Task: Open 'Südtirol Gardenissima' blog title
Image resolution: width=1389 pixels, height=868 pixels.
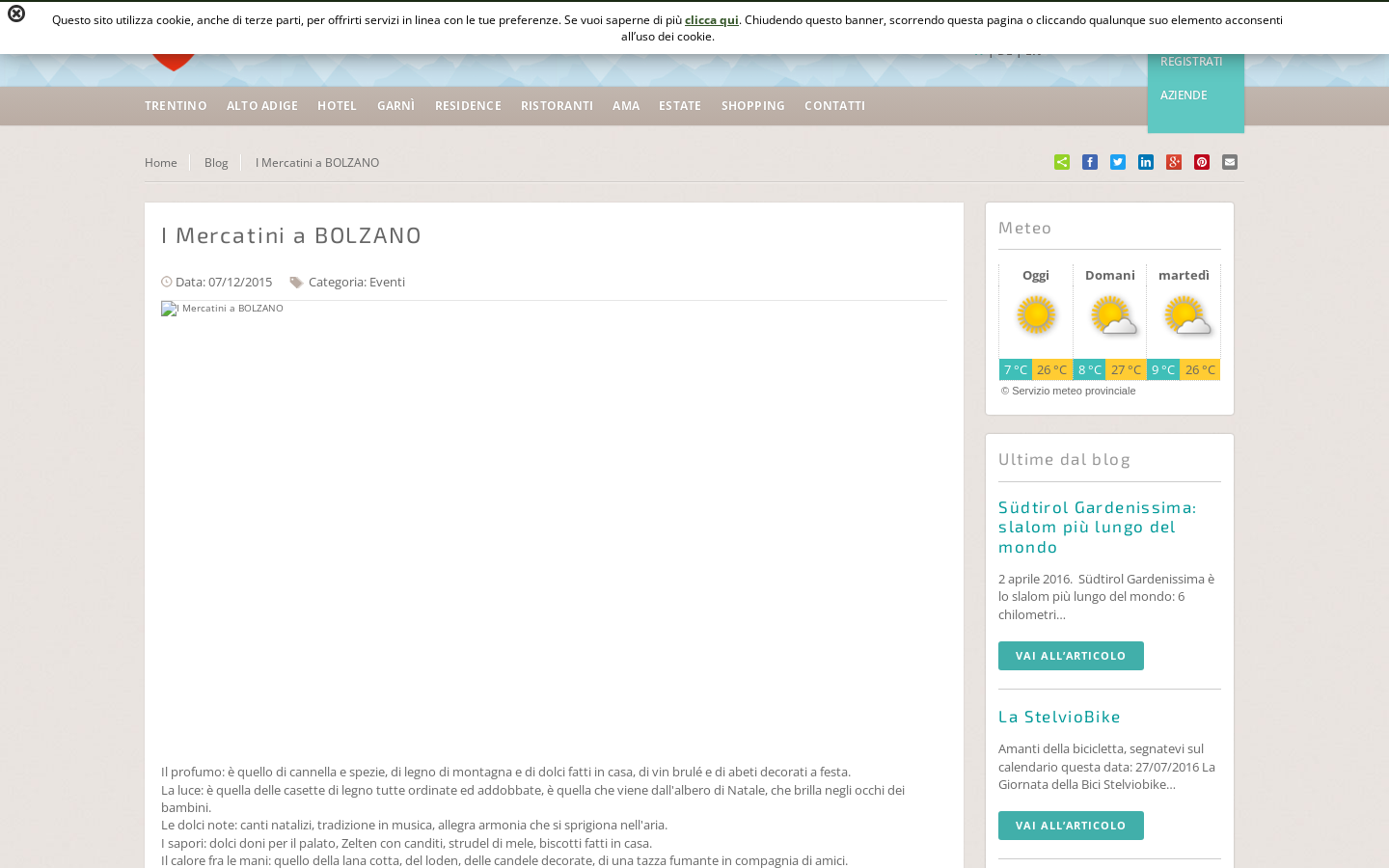Action: (x=1097, y=527)
